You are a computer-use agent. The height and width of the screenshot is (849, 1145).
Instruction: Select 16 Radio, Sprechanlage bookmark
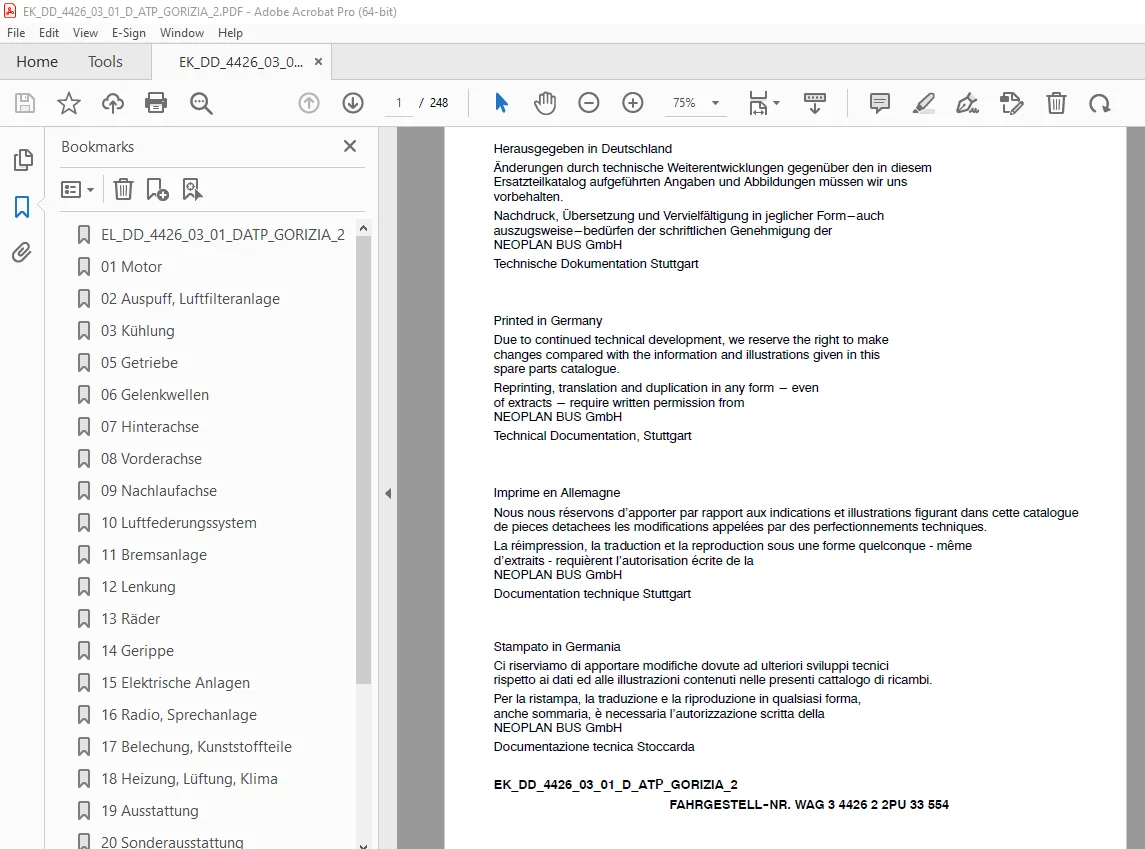click(179, 715)
